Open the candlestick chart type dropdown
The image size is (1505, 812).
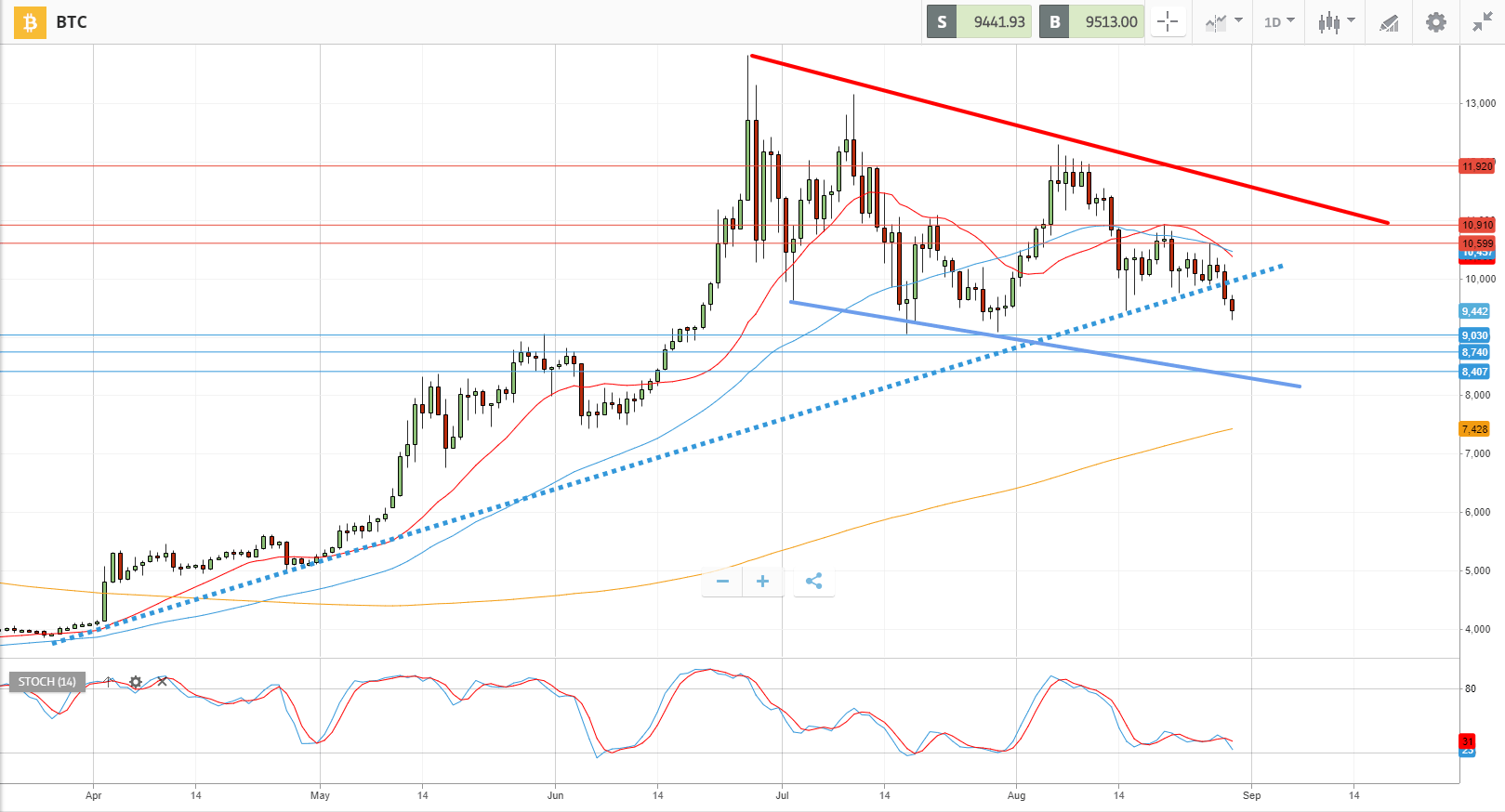1336,21
